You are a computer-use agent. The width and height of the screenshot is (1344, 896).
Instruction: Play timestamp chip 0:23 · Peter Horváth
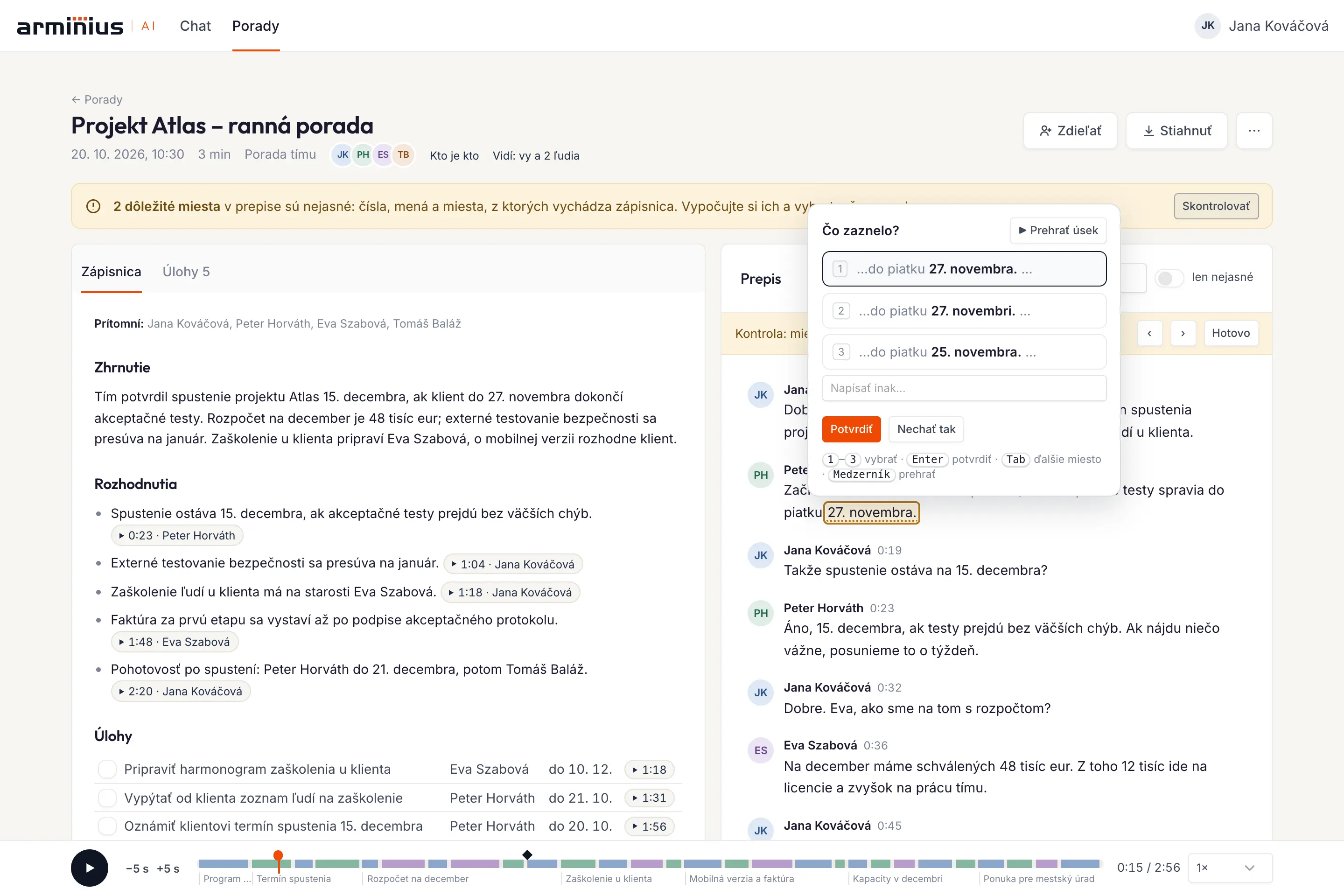click(177, 535)
